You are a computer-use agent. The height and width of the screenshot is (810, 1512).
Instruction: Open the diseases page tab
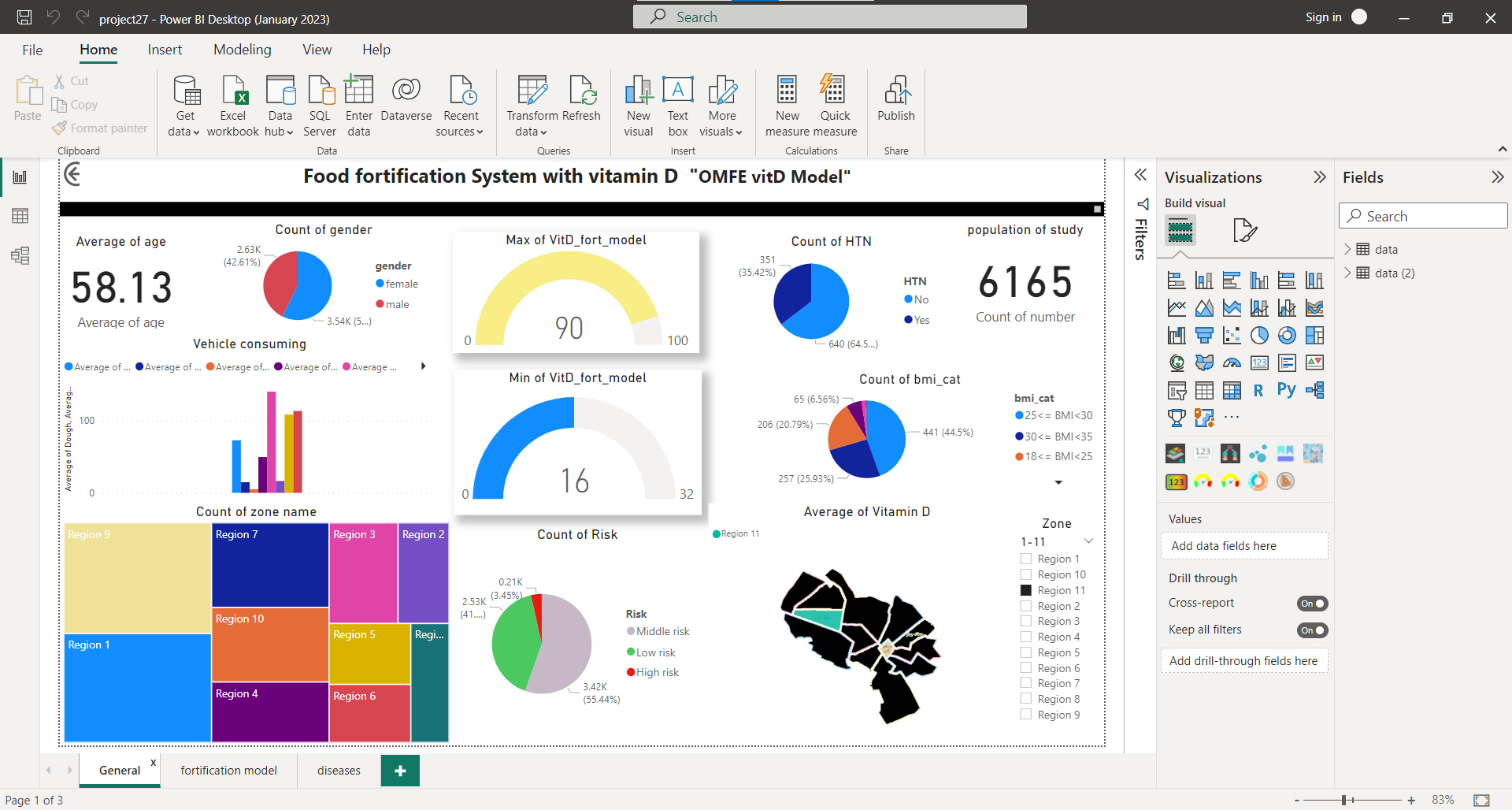pyautogui.click(x=339, y=771)
